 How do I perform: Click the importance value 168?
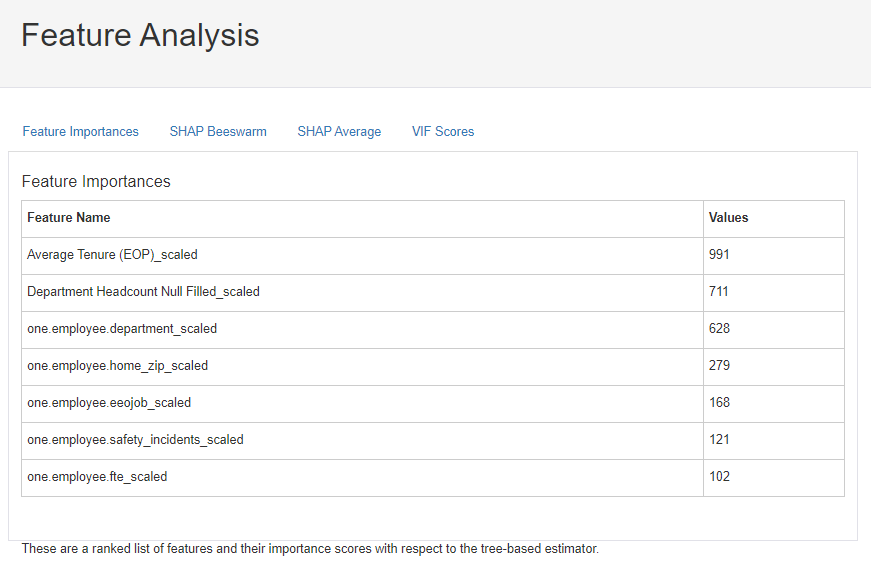pos(719,403)
